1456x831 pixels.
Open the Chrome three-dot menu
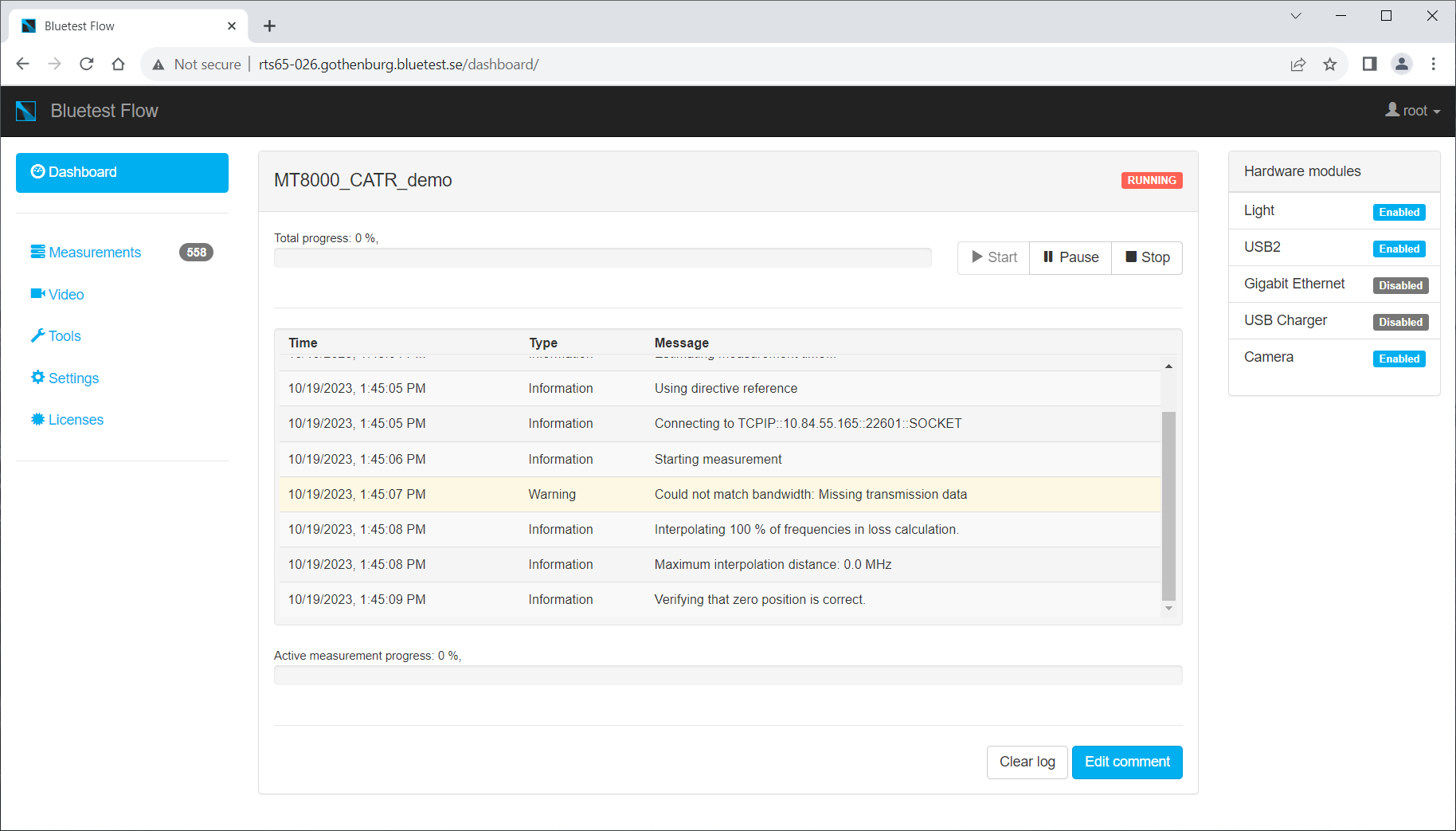[1433, 64]
